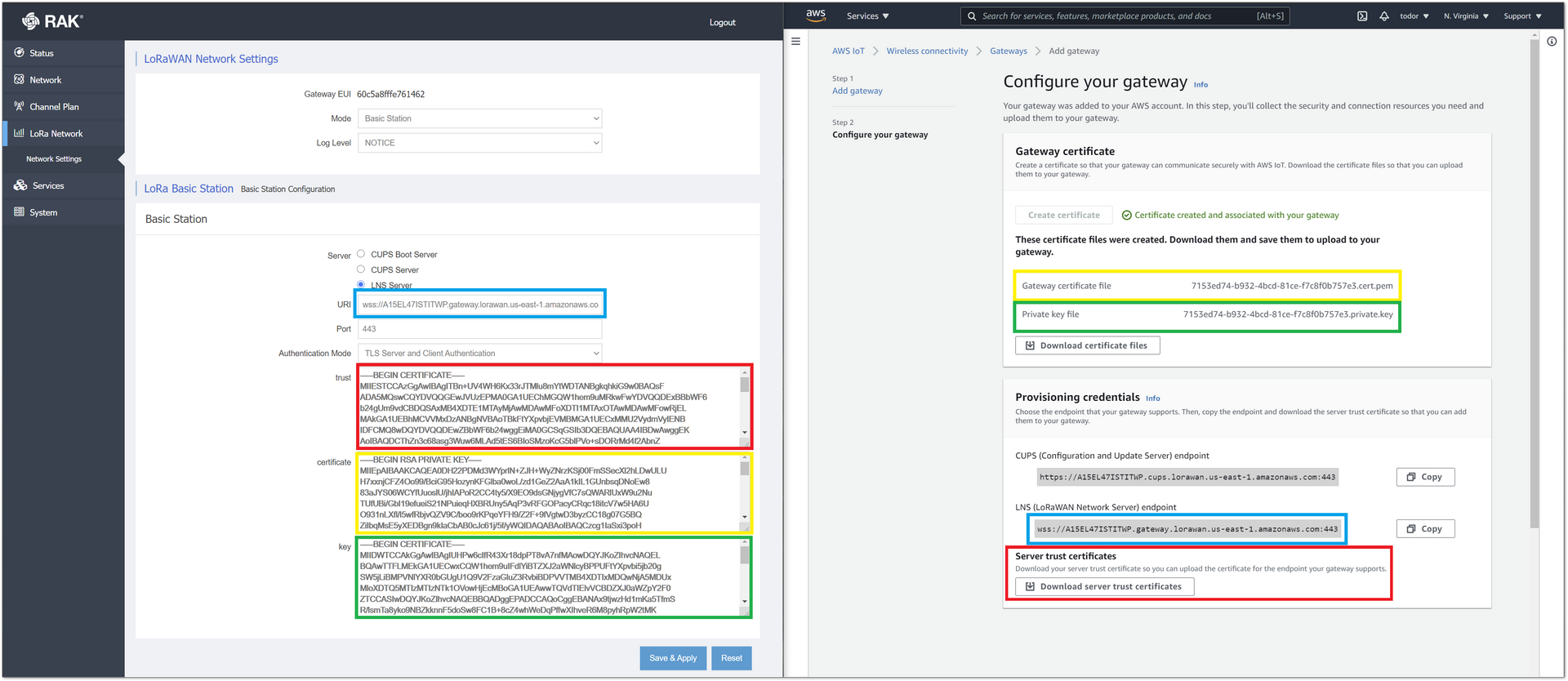Click Download certificate files button

click(1088, 345)
